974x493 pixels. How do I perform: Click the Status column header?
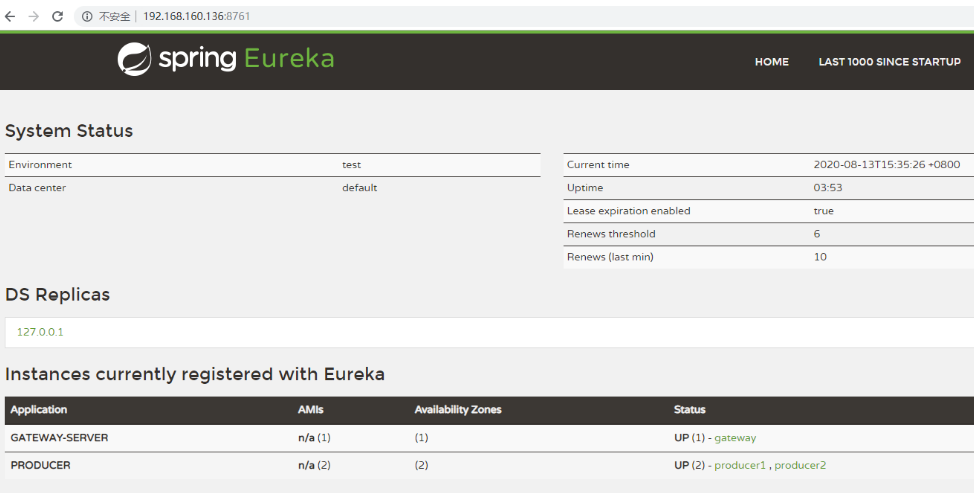coord(690,410)
